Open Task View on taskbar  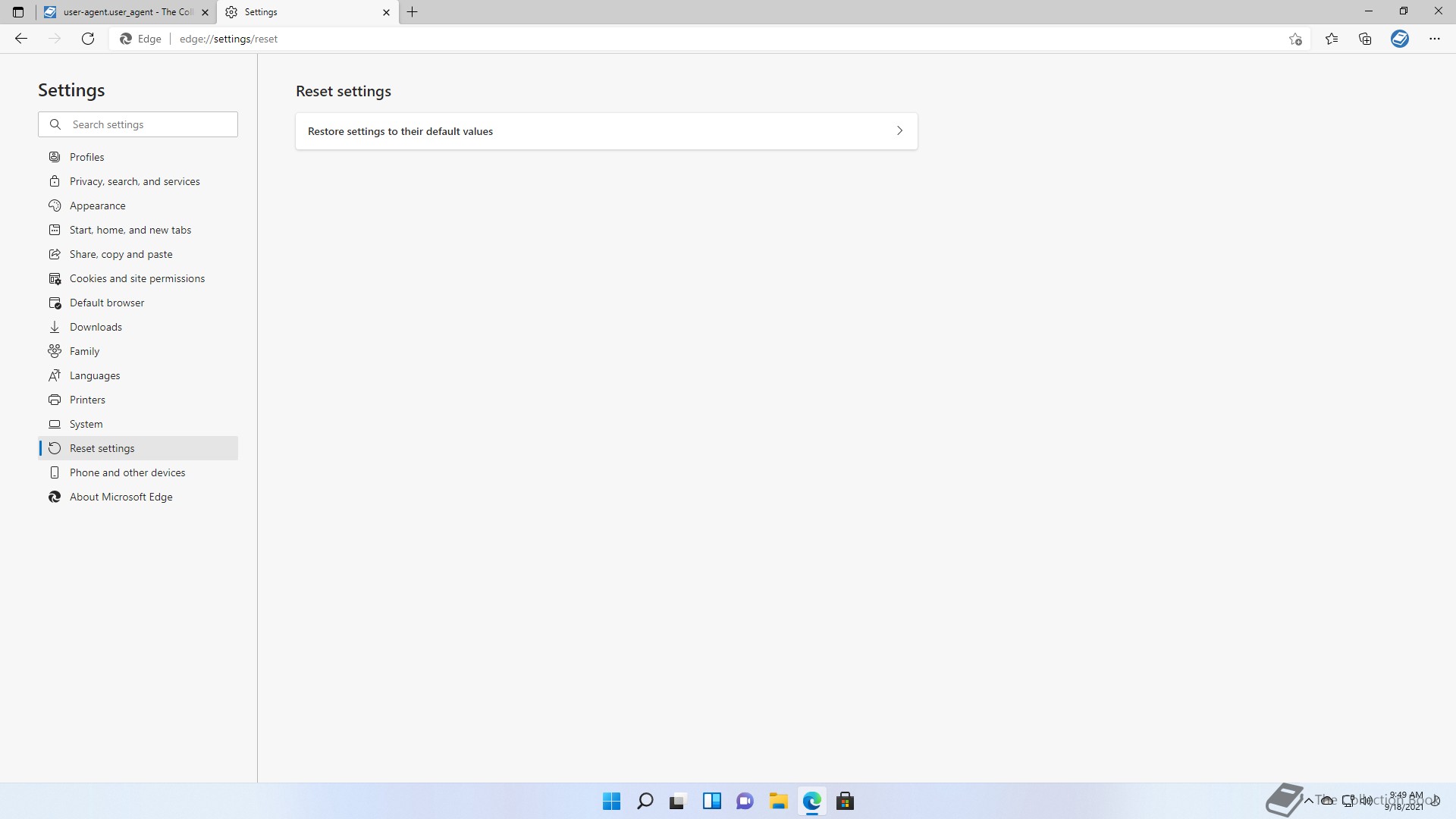click(678, 801)
